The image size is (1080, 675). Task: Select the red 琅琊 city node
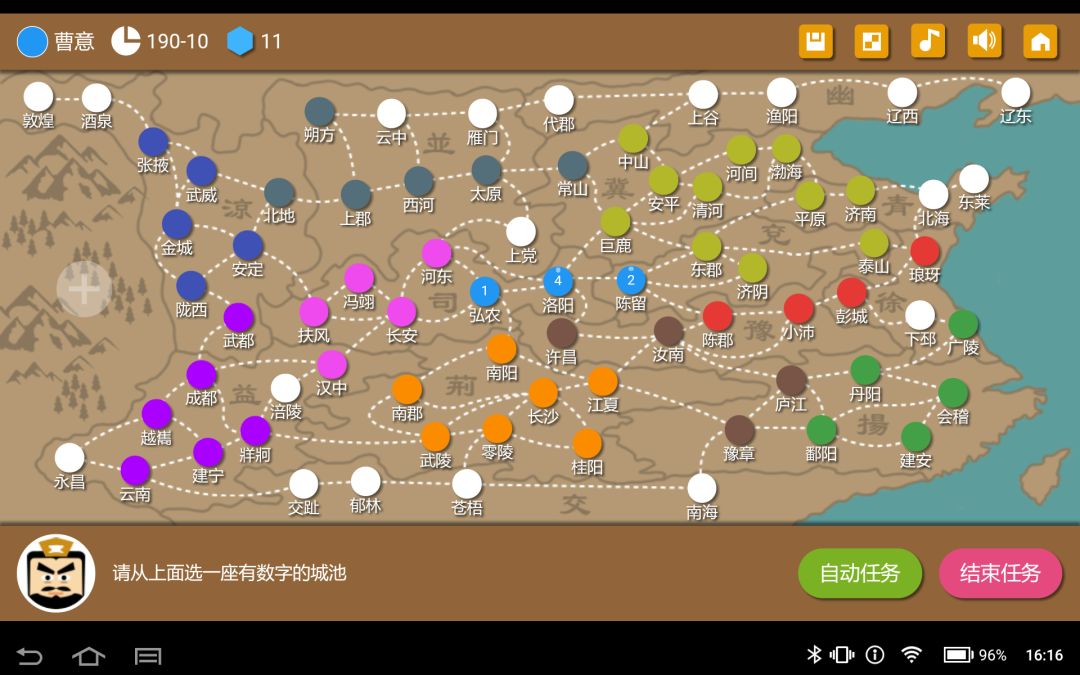click(x=925, y=251)
